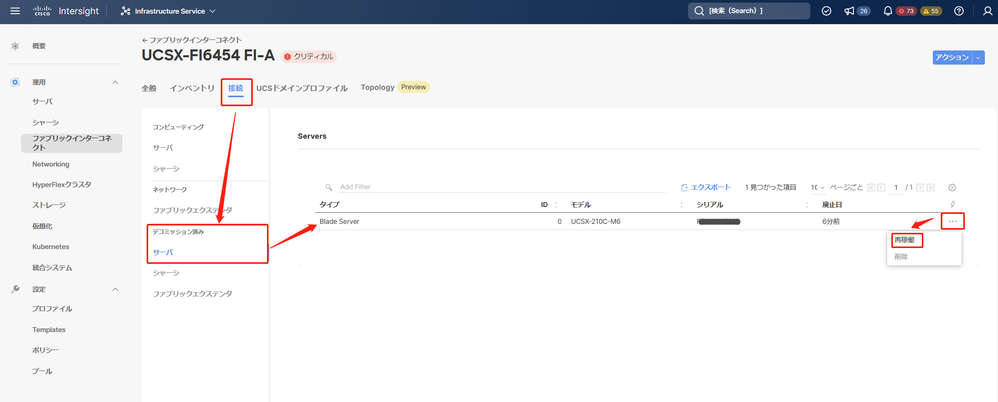
Task: Select ファブリックインターコネクト in left sidebar
Action: pyautogui.click(x=71, y=143)
